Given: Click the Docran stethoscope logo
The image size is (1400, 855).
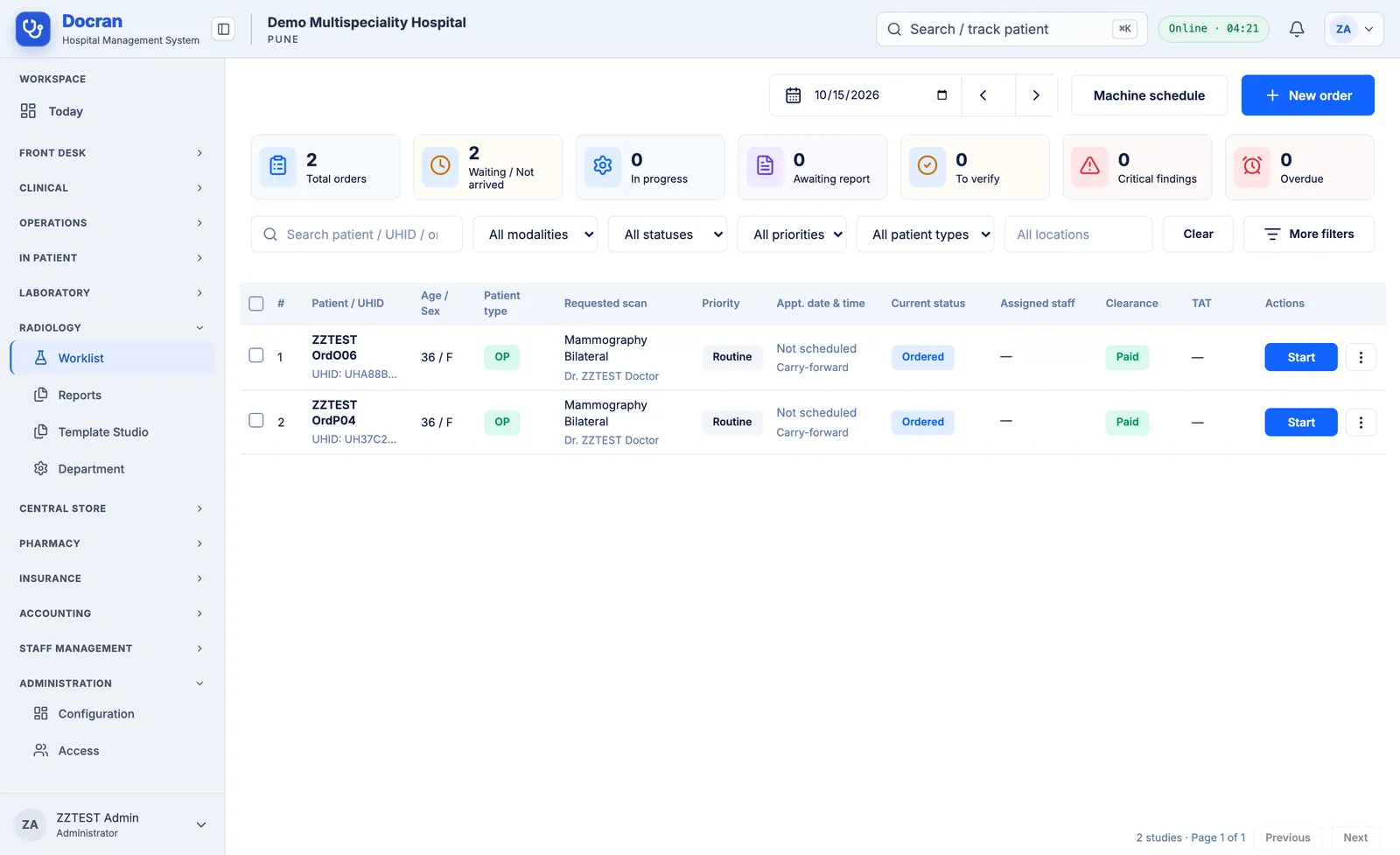Looking at the screenshot, I should 33,29.
